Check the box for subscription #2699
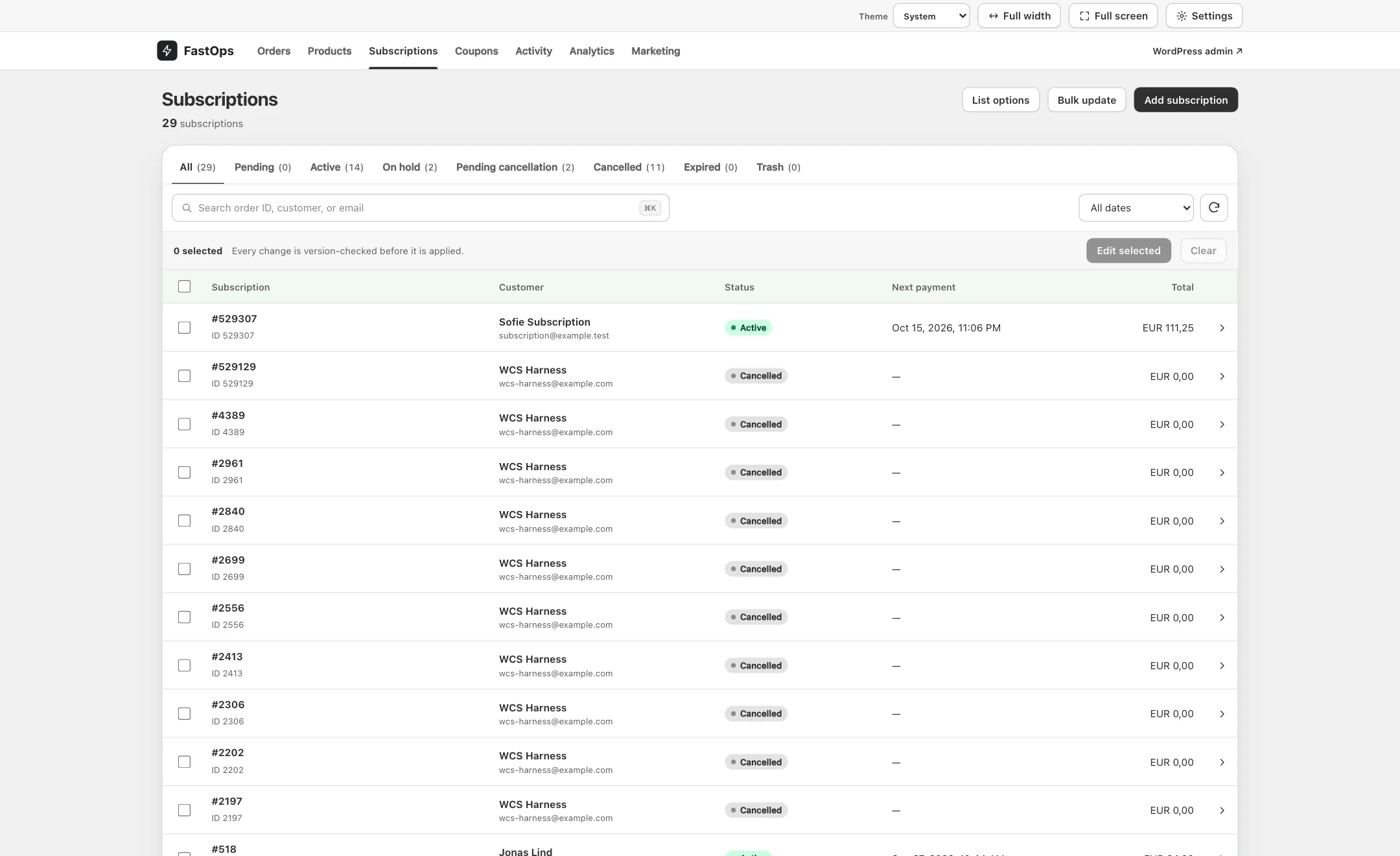The image size is (1400, 856). tap(184, 569)
